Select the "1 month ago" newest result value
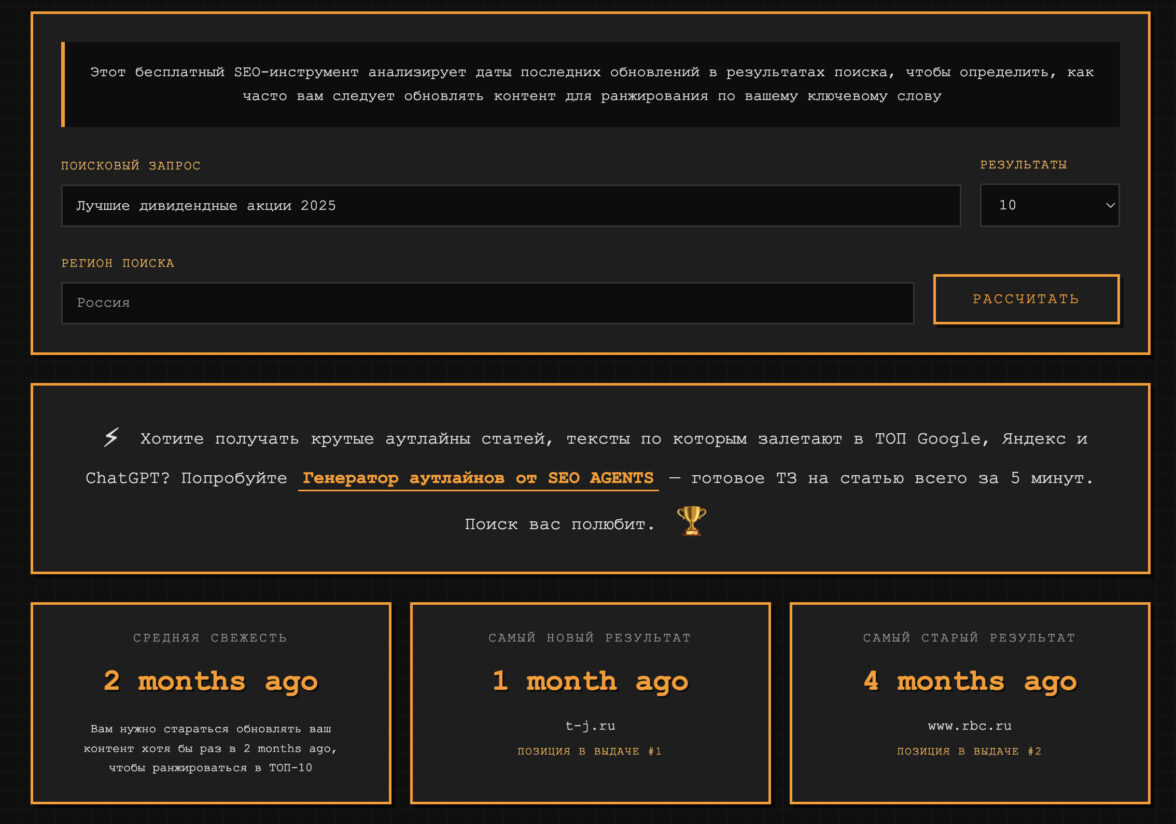Viewport: 1176px width, 824px height. click(589, 682)
